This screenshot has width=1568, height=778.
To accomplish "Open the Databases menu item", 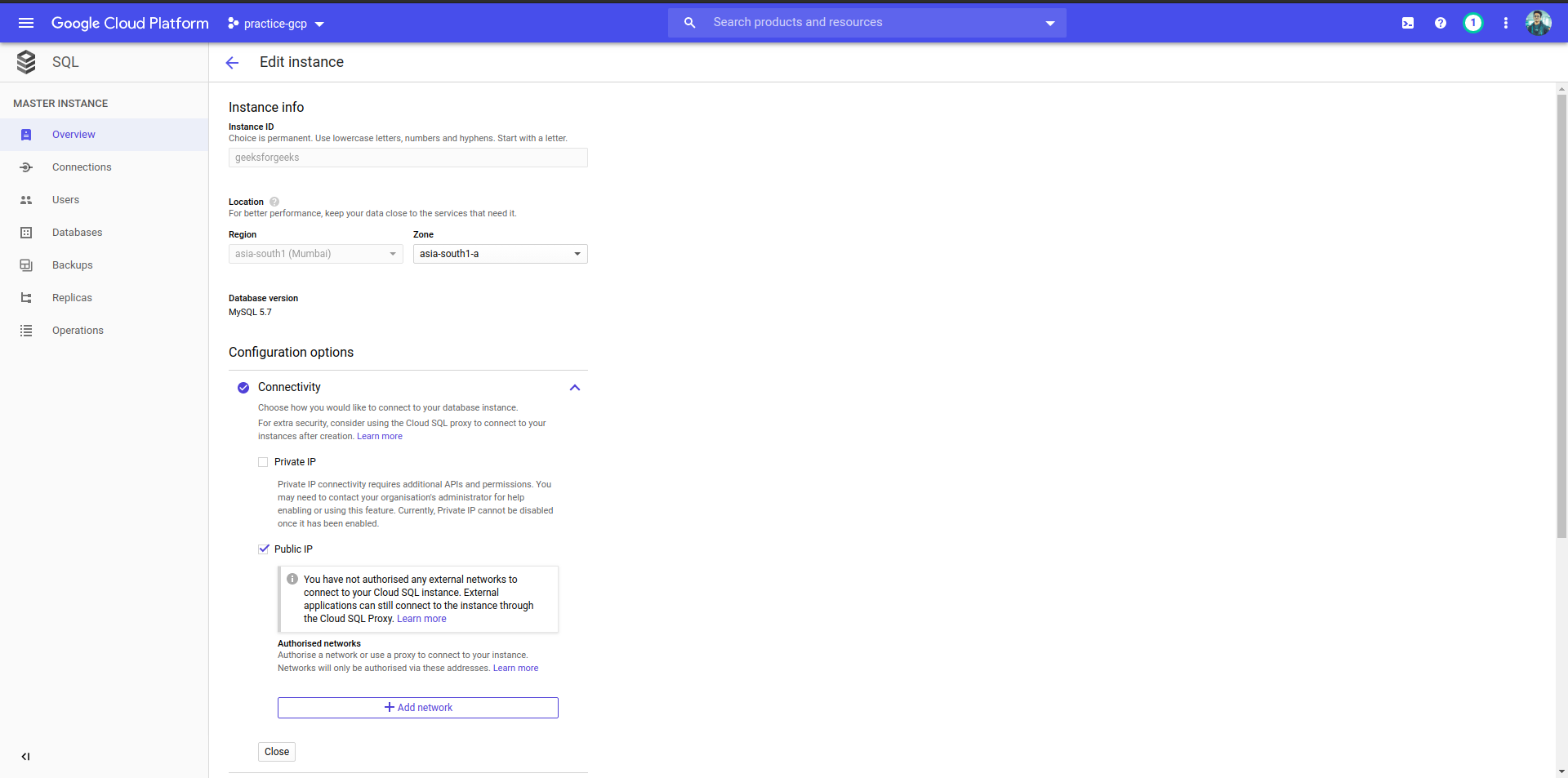I will [x=105, y=233].
